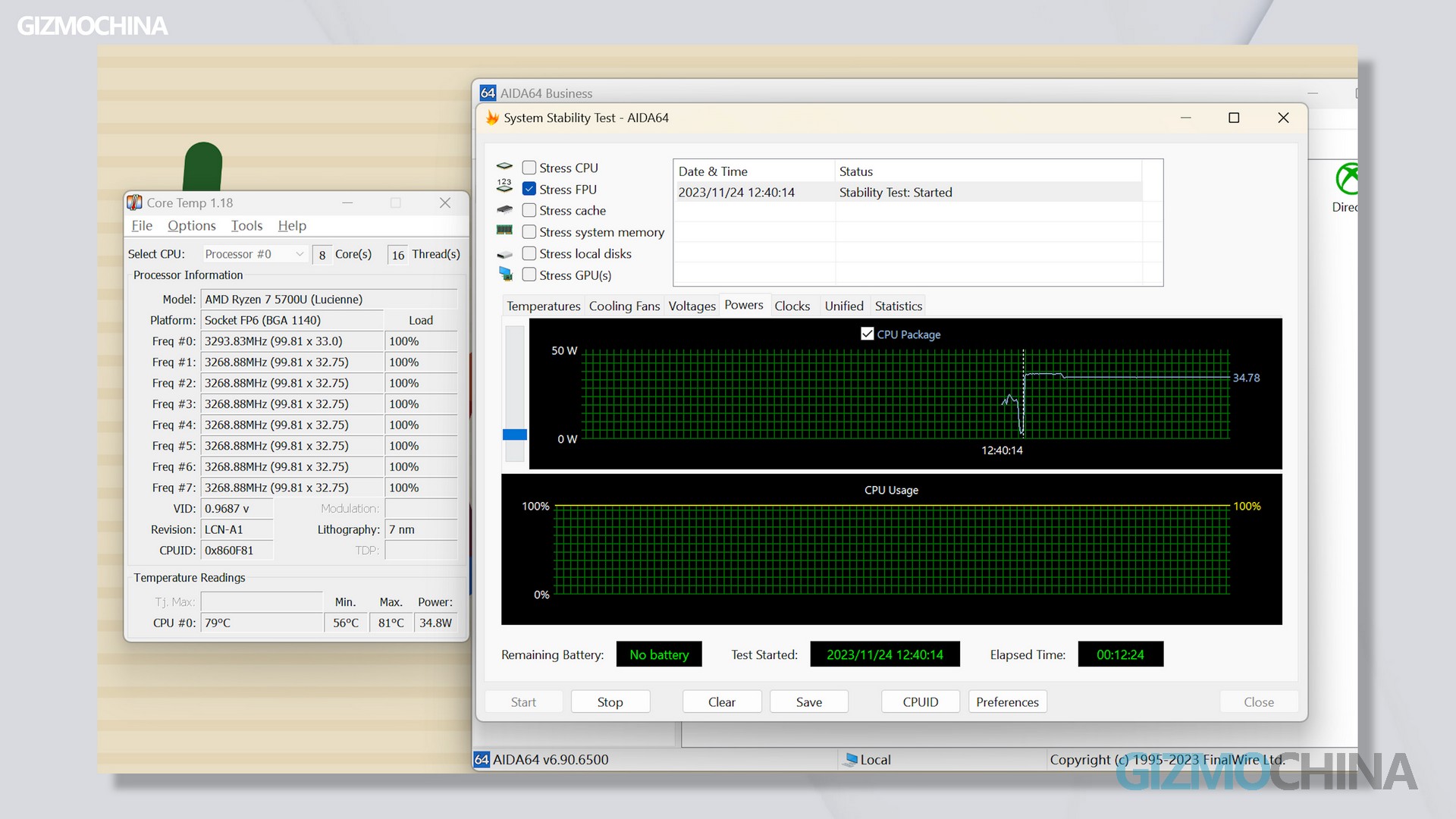
Task: Click Freq #0 value 3293.83MHz
Action: point(292,341)
